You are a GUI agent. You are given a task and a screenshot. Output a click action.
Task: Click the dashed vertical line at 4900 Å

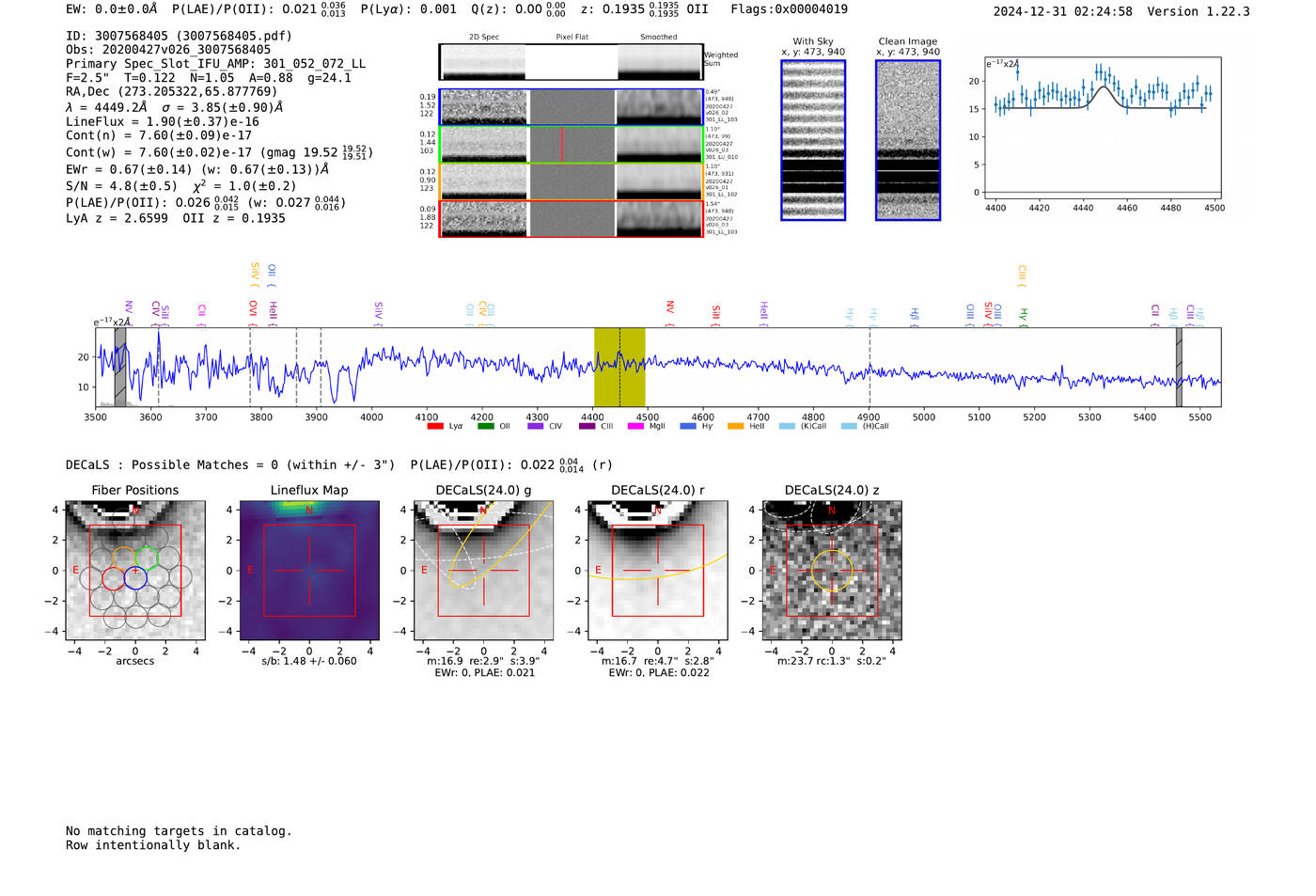pos(869,367)
